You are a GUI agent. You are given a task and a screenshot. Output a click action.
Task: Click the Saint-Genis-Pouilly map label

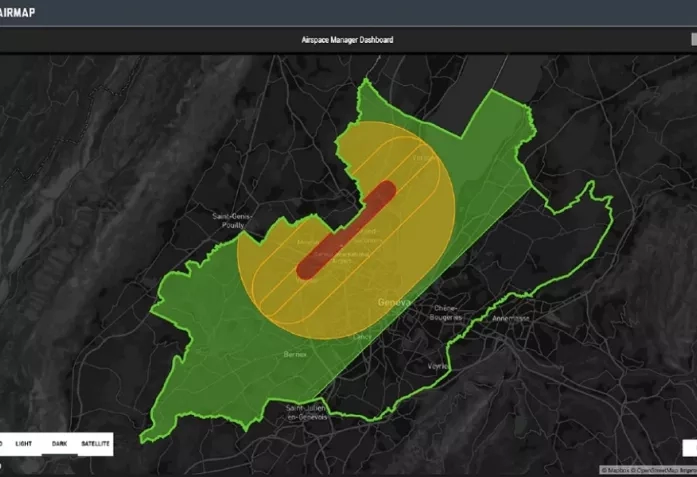coord(231,221)
